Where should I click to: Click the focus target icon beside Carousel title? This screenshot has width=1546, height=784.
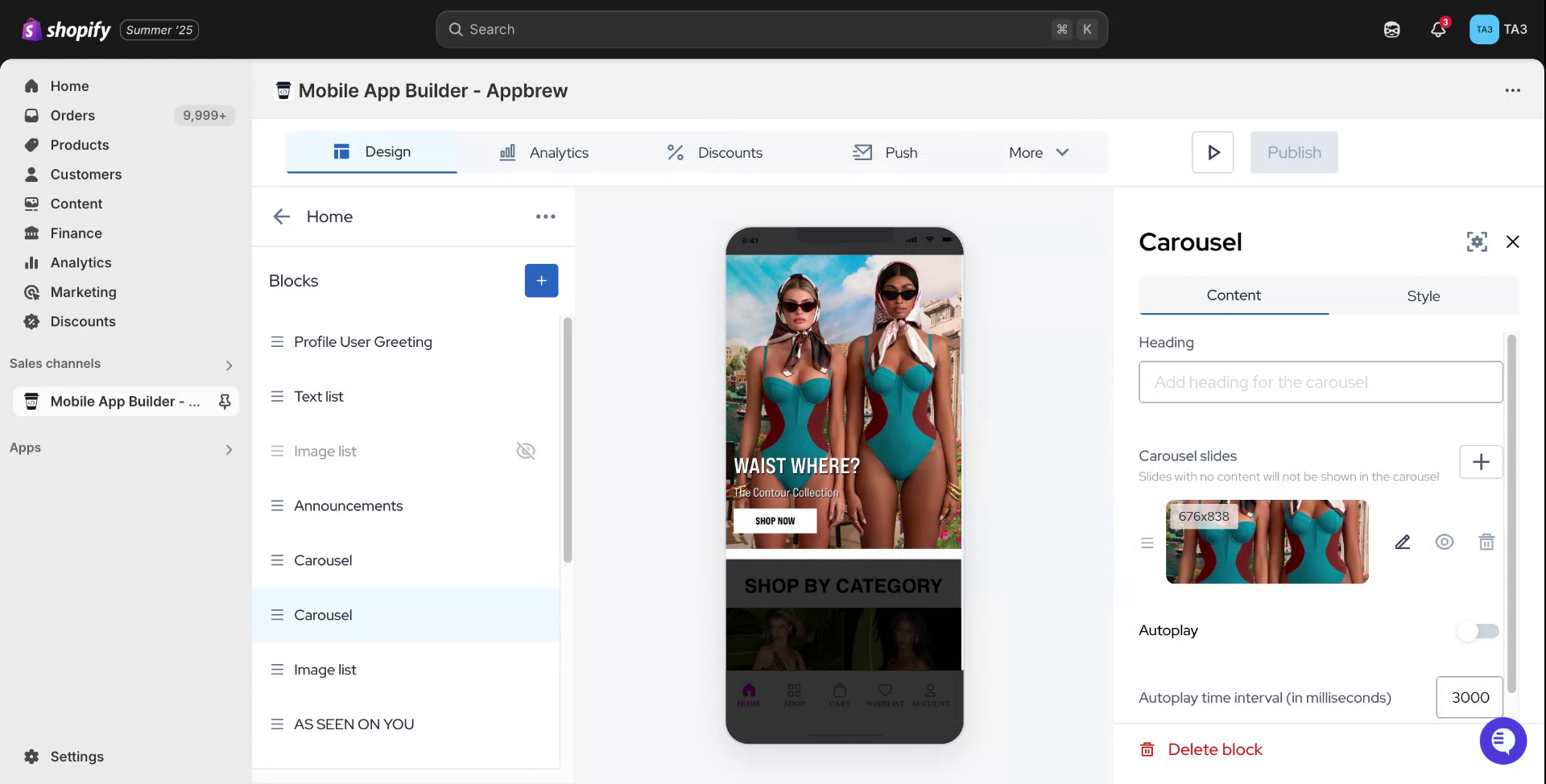(1477, 241)
